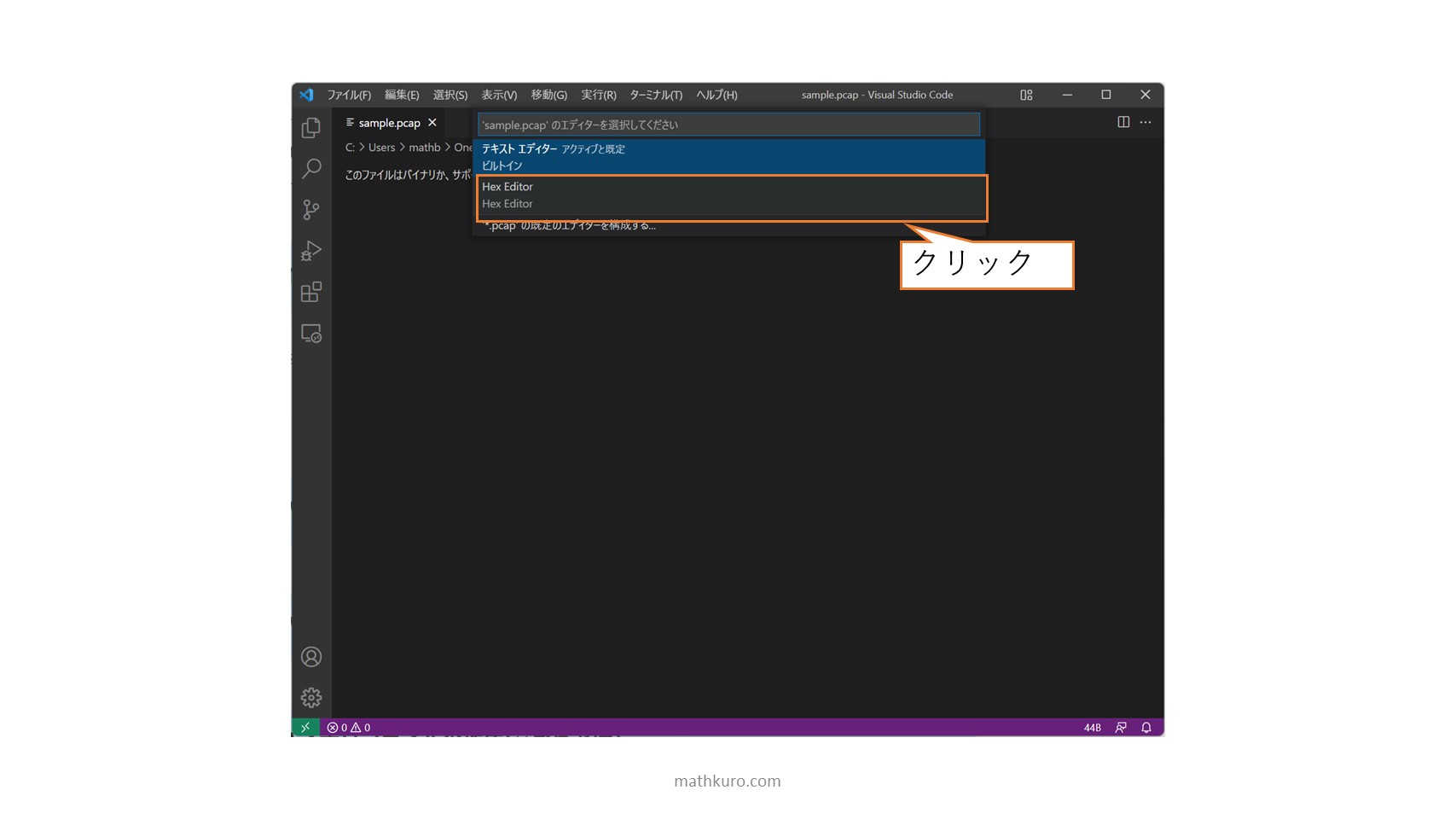Open the Search view icon
The height and width of the screenshot is (819, 1456).
point(311,169)
